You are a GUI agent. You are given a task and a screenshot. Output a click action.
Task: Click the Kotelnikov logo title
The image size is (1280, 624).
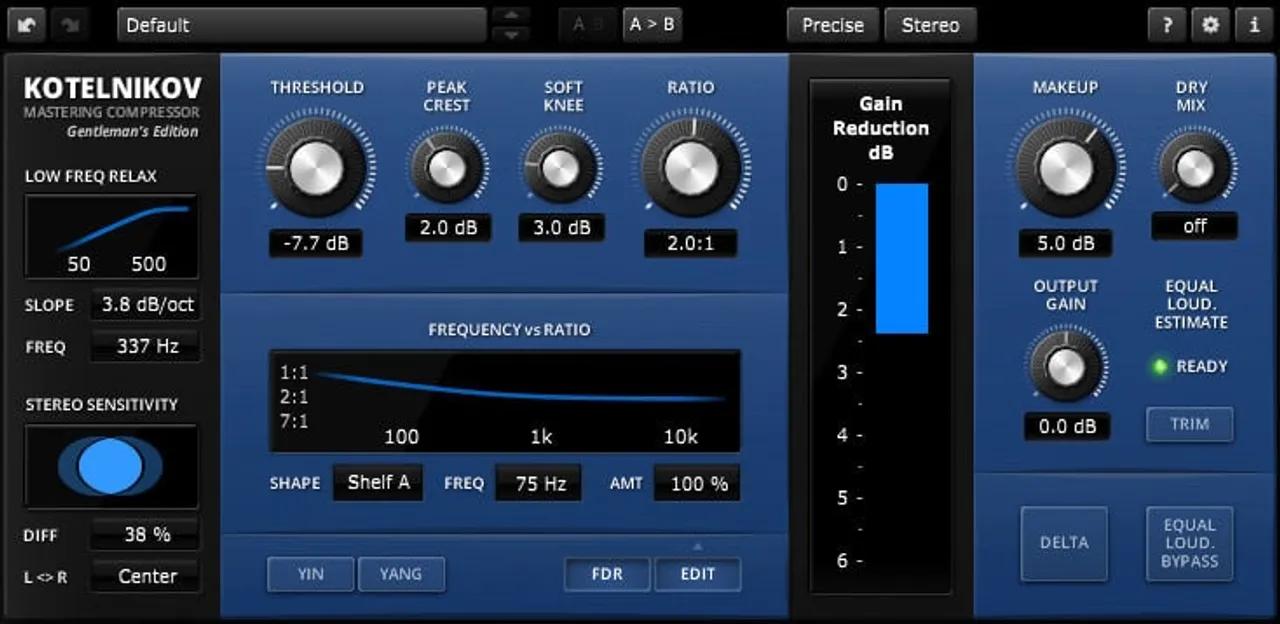click(113, 88)
